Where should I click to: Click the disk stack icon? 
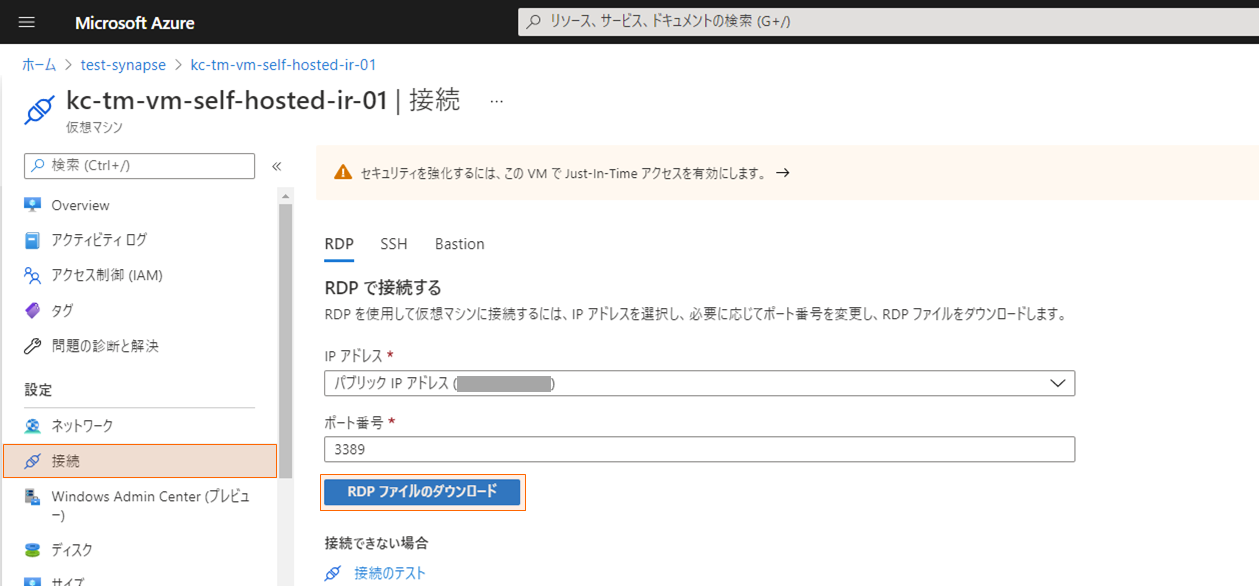click(x=33, y=550)
